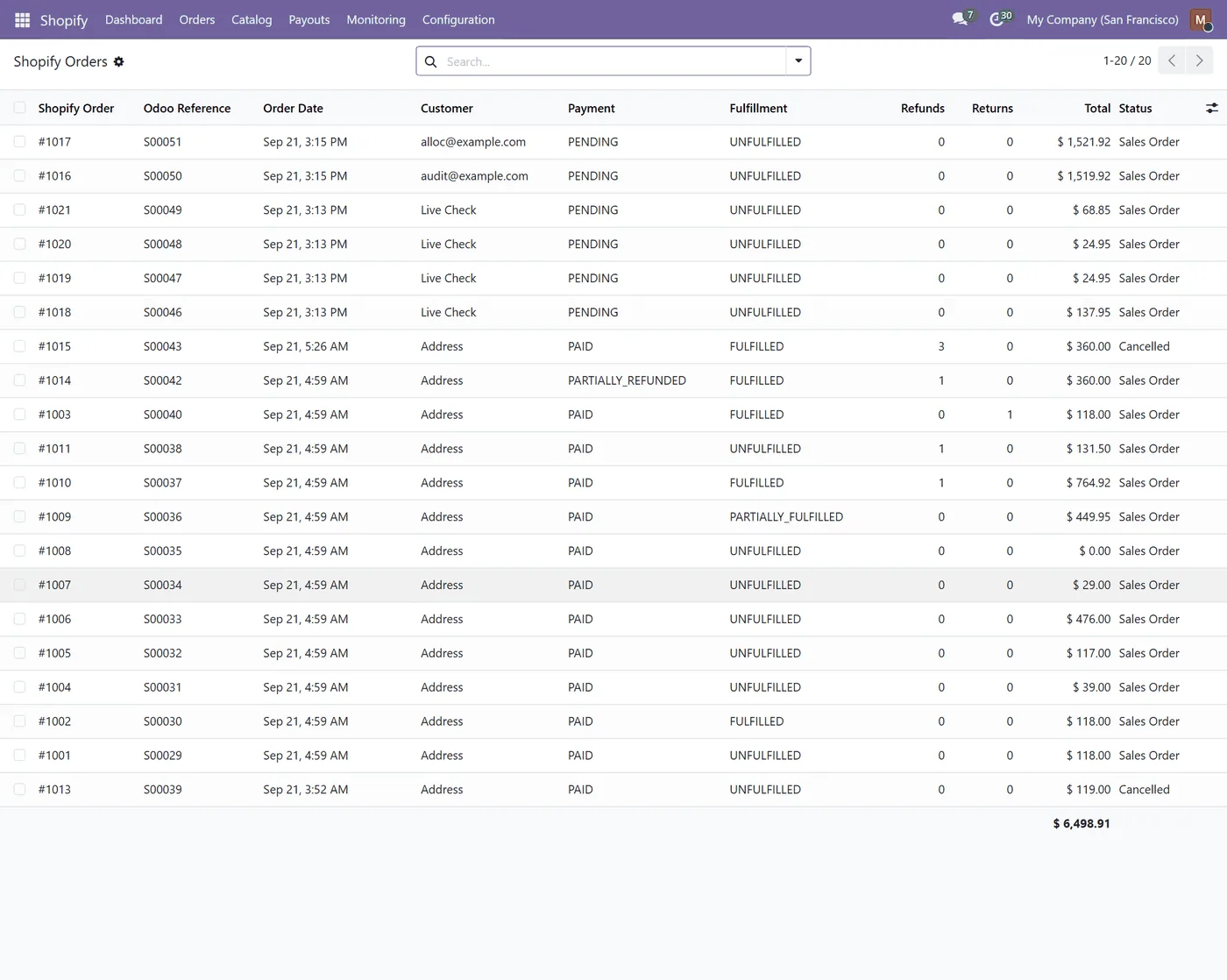Sort by Returns column header

(992, 109)
